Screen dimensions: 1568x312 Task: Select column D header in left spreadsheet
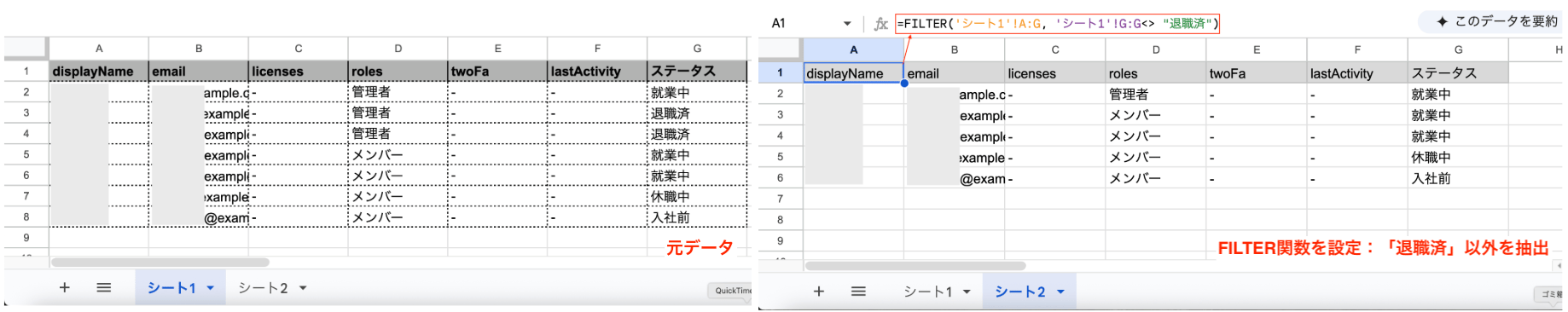point(398,49)
